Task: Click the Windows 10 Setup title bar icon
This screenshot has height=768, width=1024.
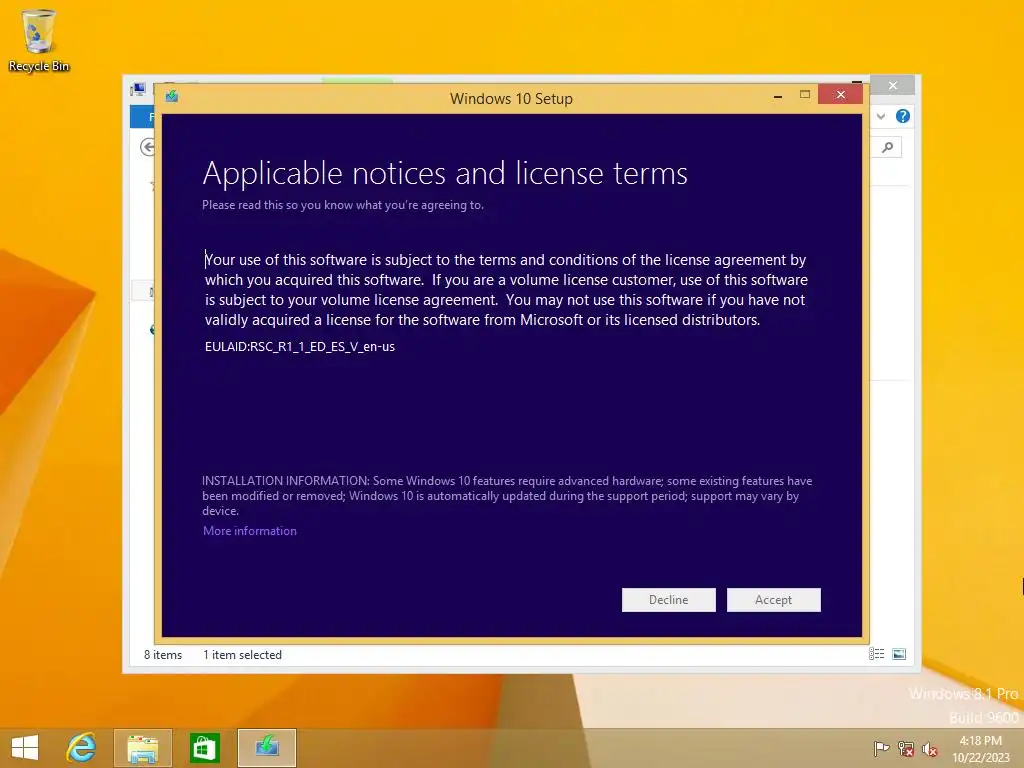Action: pos(172,97)
